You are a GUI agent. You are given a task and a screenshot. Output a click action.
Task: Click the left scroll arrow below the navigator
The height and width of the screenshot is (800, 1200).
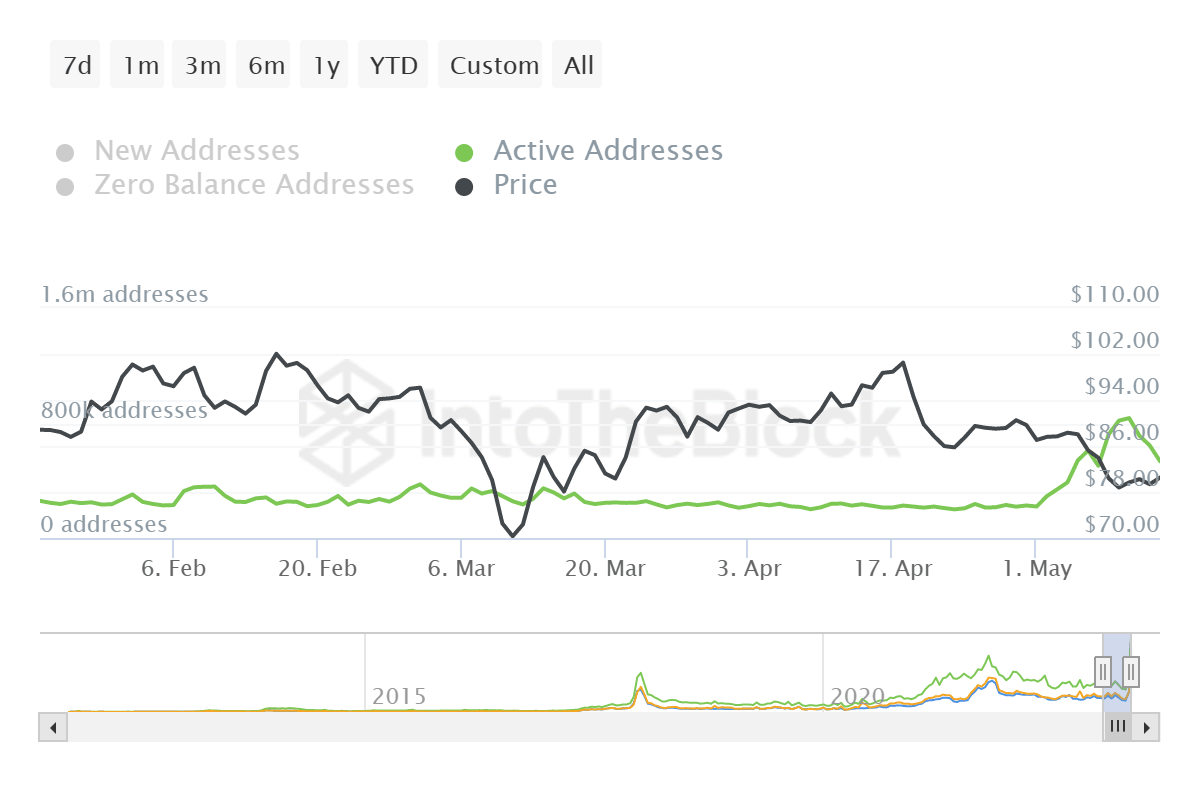coord(52,727)
